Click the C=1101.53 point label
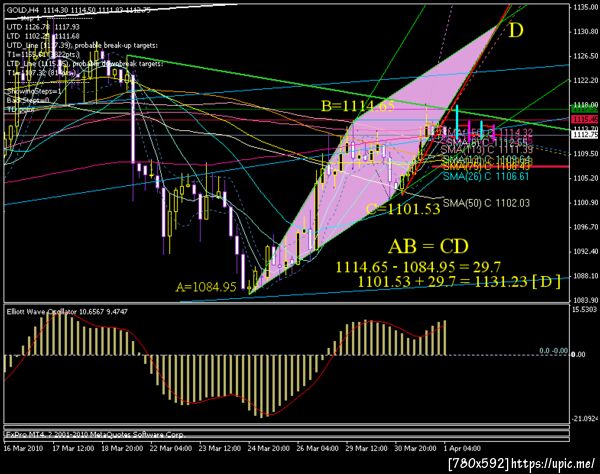The height and width of the screenshot is (474, 600). (403, 209)
